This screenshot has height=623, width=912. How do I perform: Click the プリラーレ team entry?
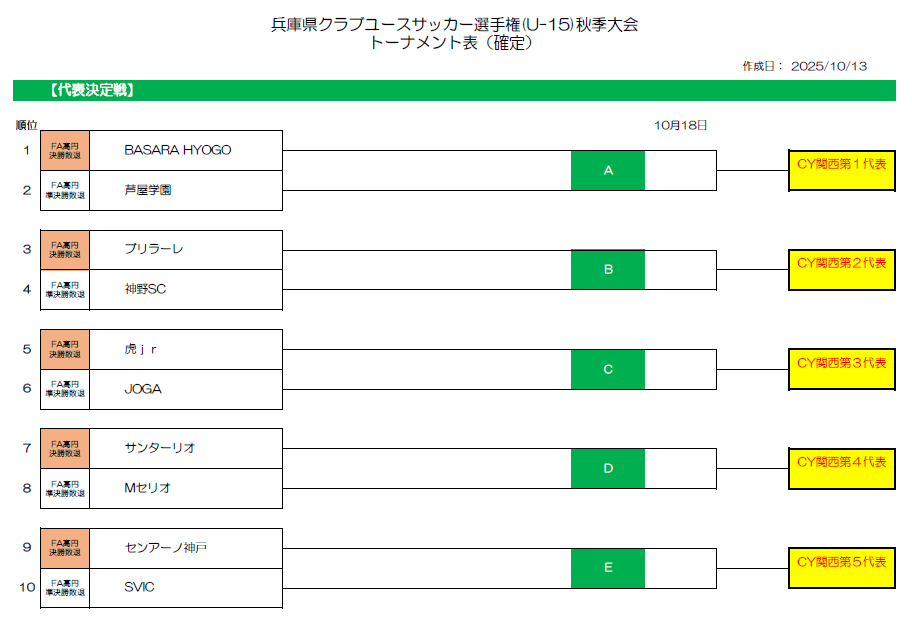185,249
